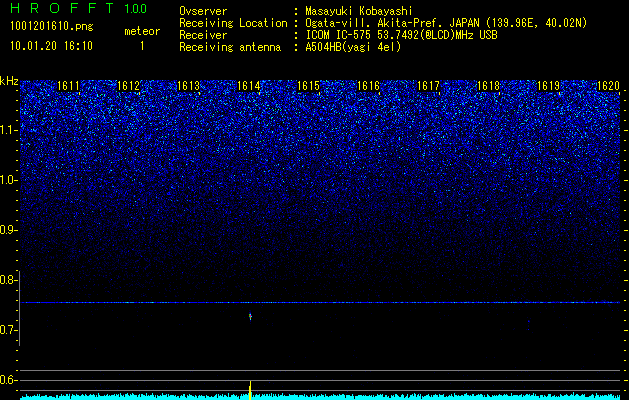Click the kHz axis unit label
Image resolution: width=629 pixels, height=400 pixels.
[x=9, y=81]
